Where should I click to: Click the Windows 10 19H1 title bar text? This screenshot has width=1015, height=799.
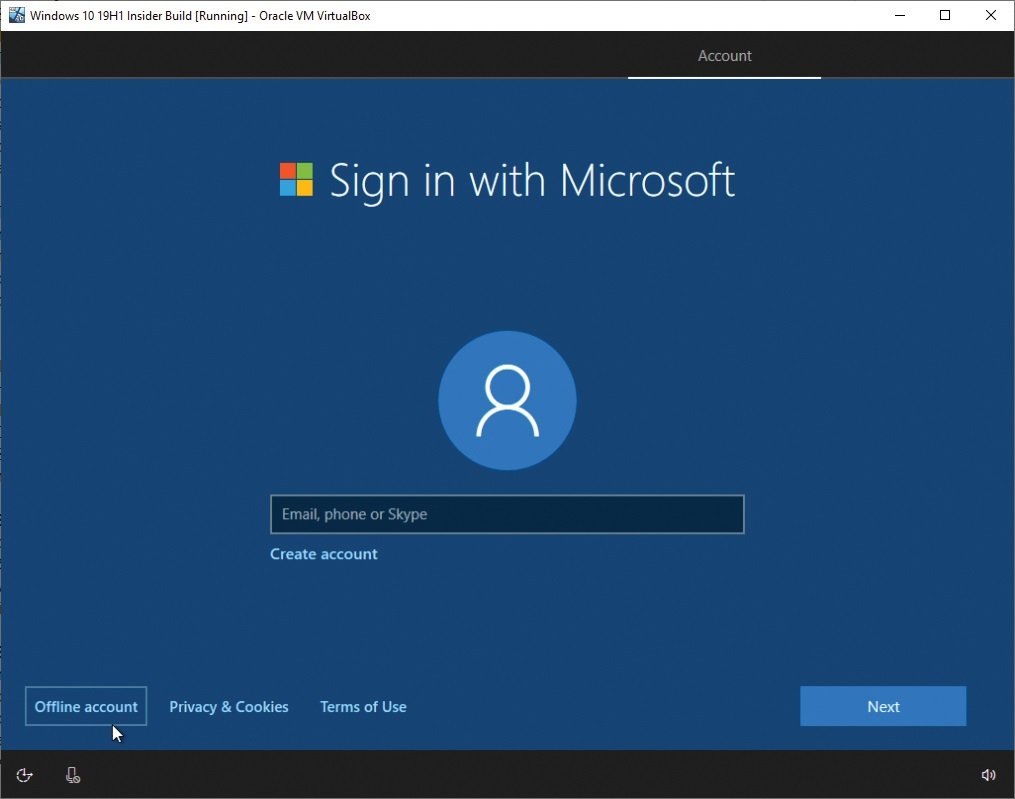(x=200, y=16)
